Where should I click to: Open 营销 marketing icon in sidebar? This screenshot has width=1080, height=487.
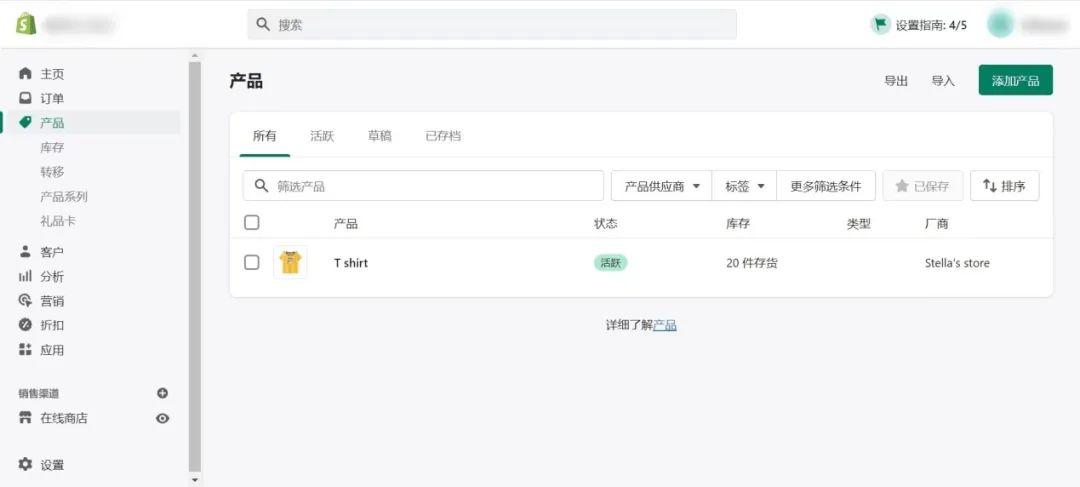coord(26,301)
